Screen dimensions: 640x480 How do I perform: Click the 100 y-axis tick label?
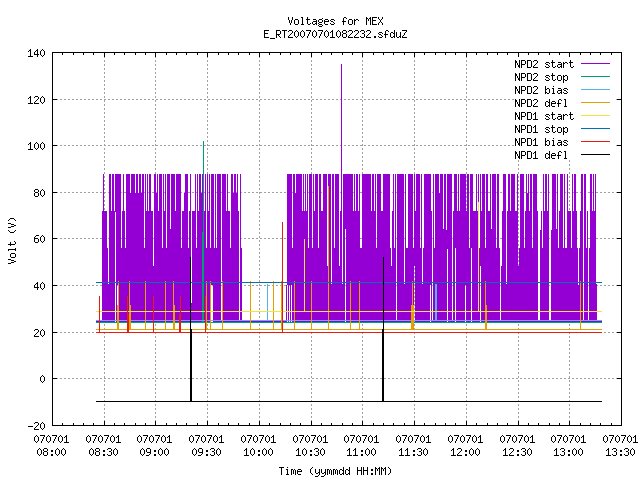[36, 146]
